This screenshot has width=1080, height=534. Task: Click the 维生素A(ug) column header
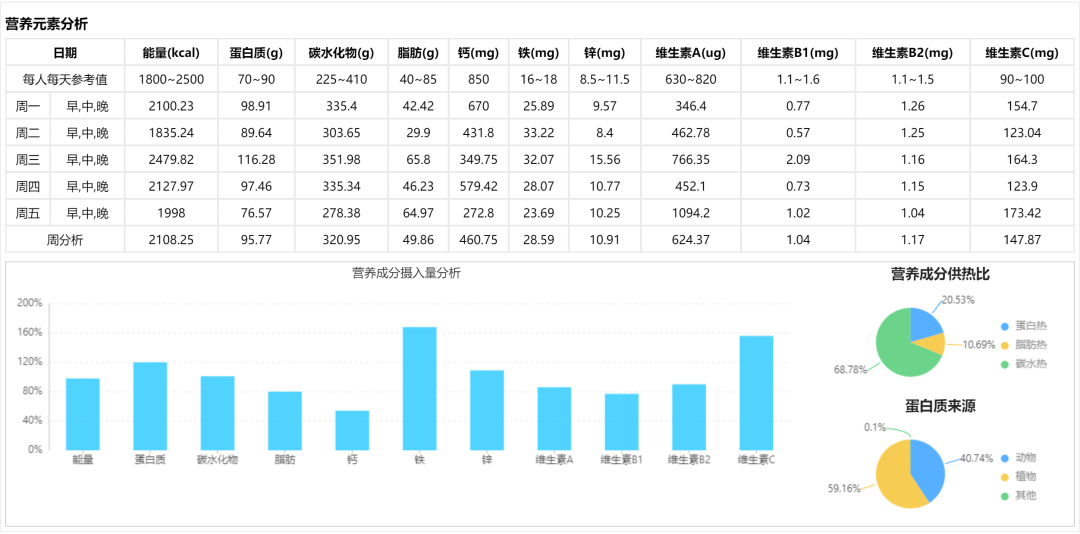pyautogui.click(x=690, y=52)
